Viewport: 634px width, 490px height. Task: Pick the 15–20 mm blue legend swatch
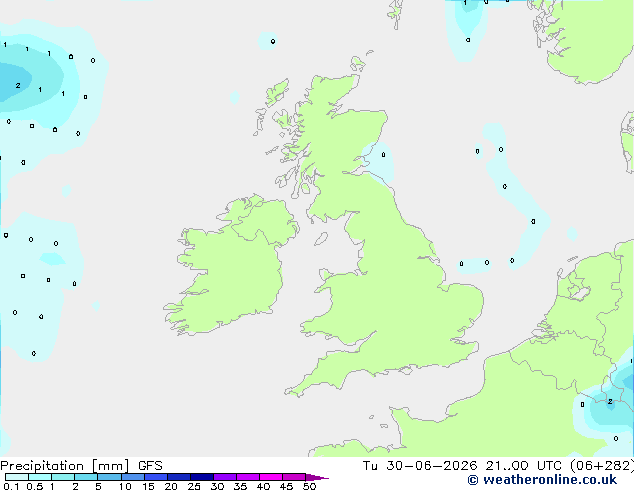[156, 477]
